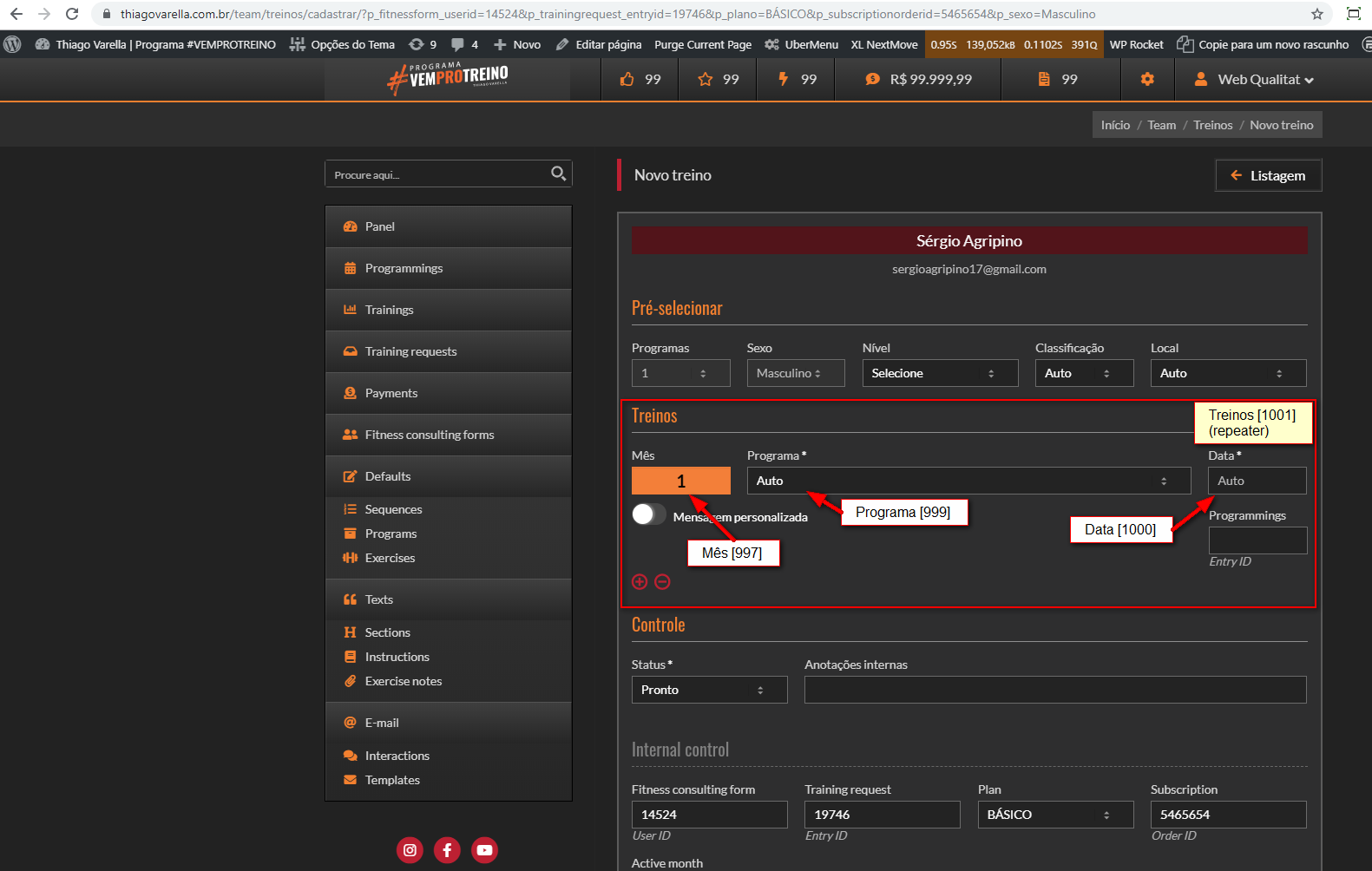The height and width of the screenshot is (871, 1372).
Task: Select Fitness consulting forms menu item
Action: (x=429, y=435)
